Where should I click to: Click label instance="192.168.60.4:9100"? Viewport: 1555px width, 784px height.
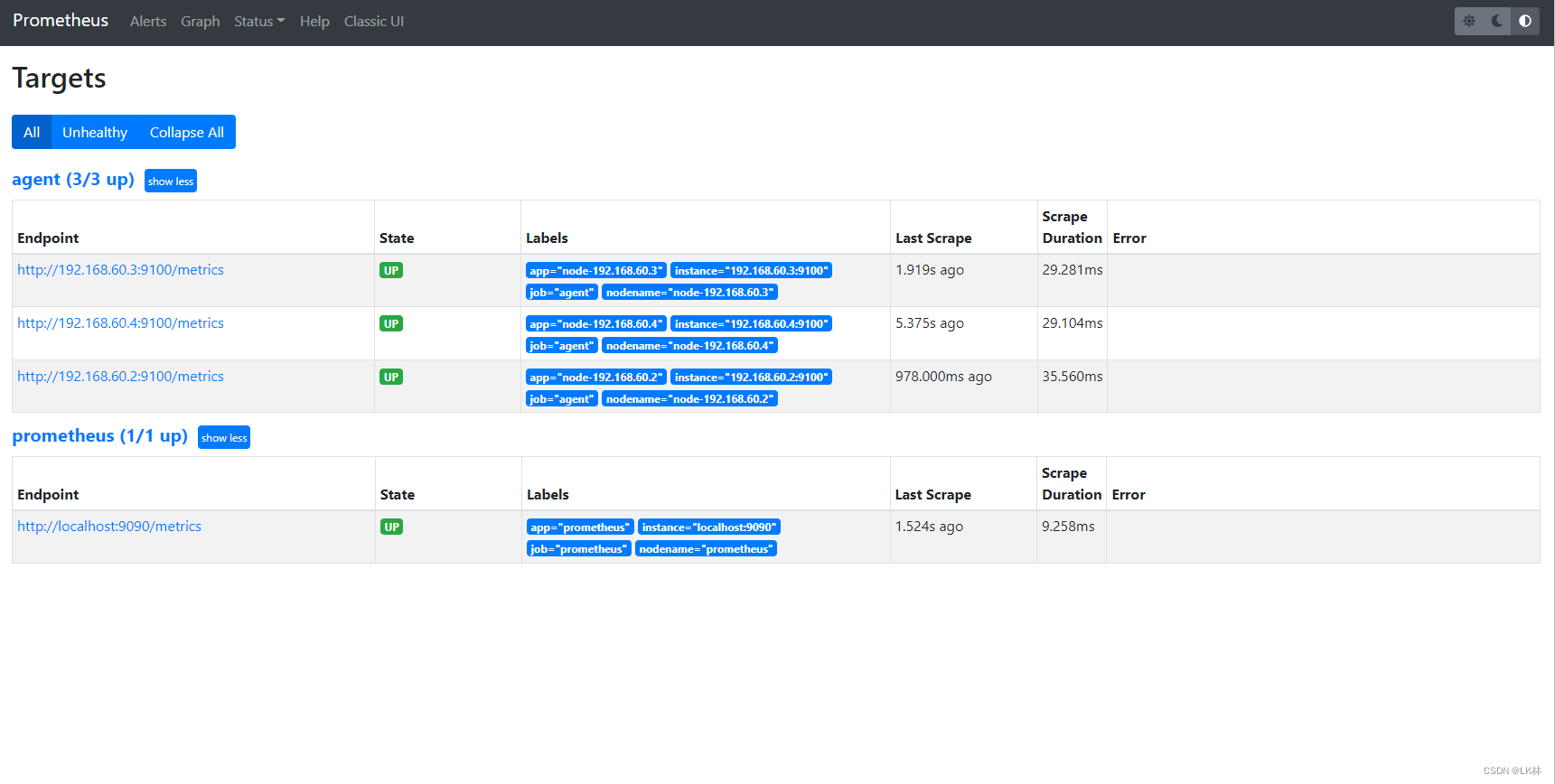pyautogui.click(x=751, y=323)
